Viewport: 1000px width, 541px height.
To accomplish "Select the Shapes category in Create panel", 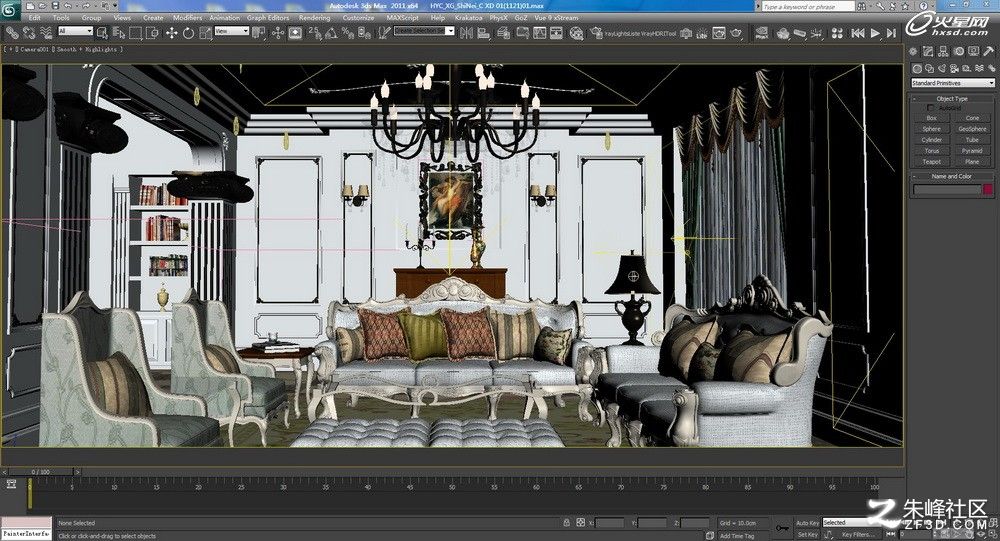I will [929, 68].
